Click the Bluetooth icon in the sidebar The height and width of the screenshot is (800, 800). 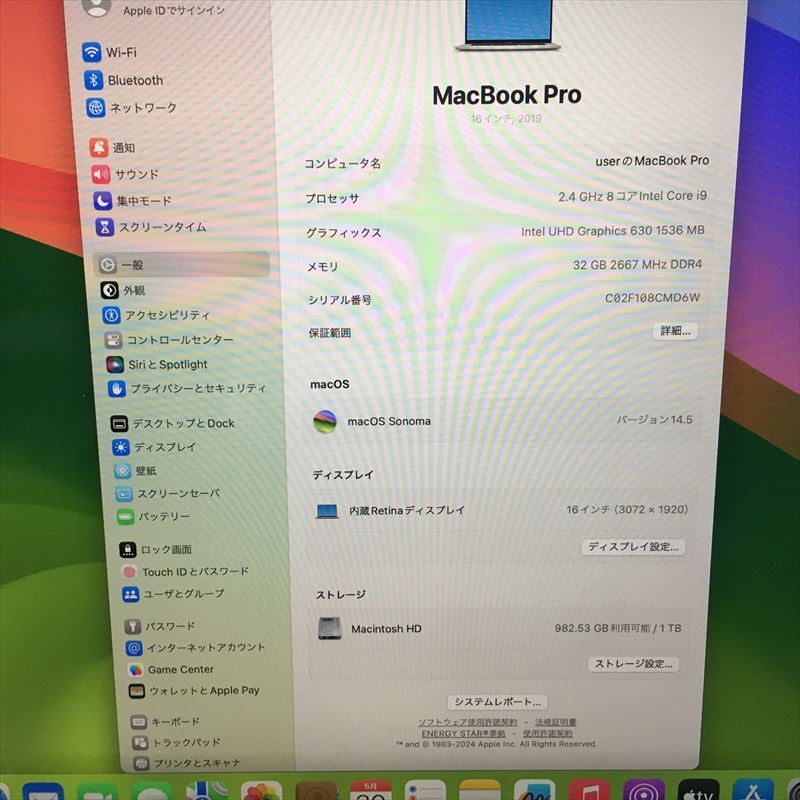point(93,80)
